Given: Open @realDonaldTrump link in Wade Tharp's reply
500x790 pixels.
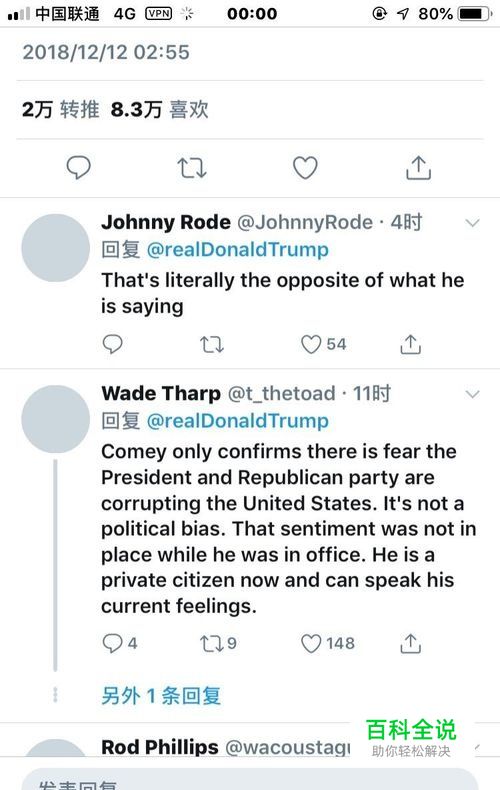Looking at the screenshot, I should (x=237, y=421).
